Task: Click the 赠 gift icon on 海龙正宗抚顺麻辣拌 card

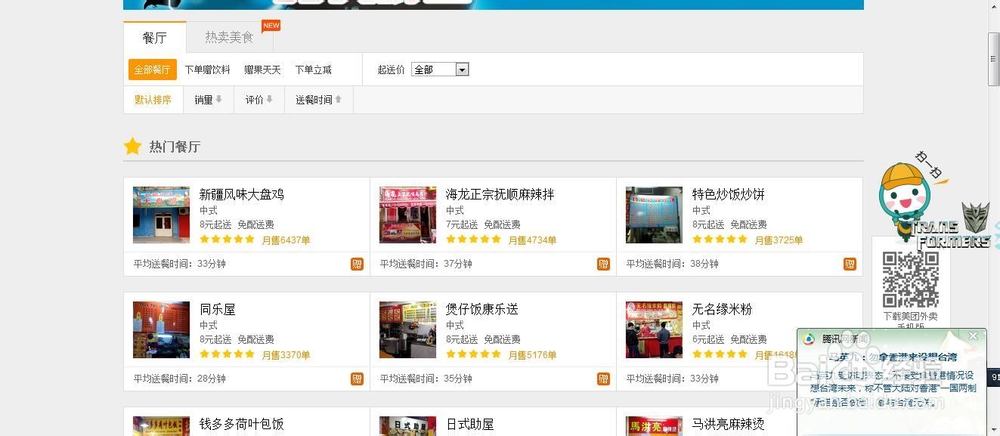Action: coord(603,264)
